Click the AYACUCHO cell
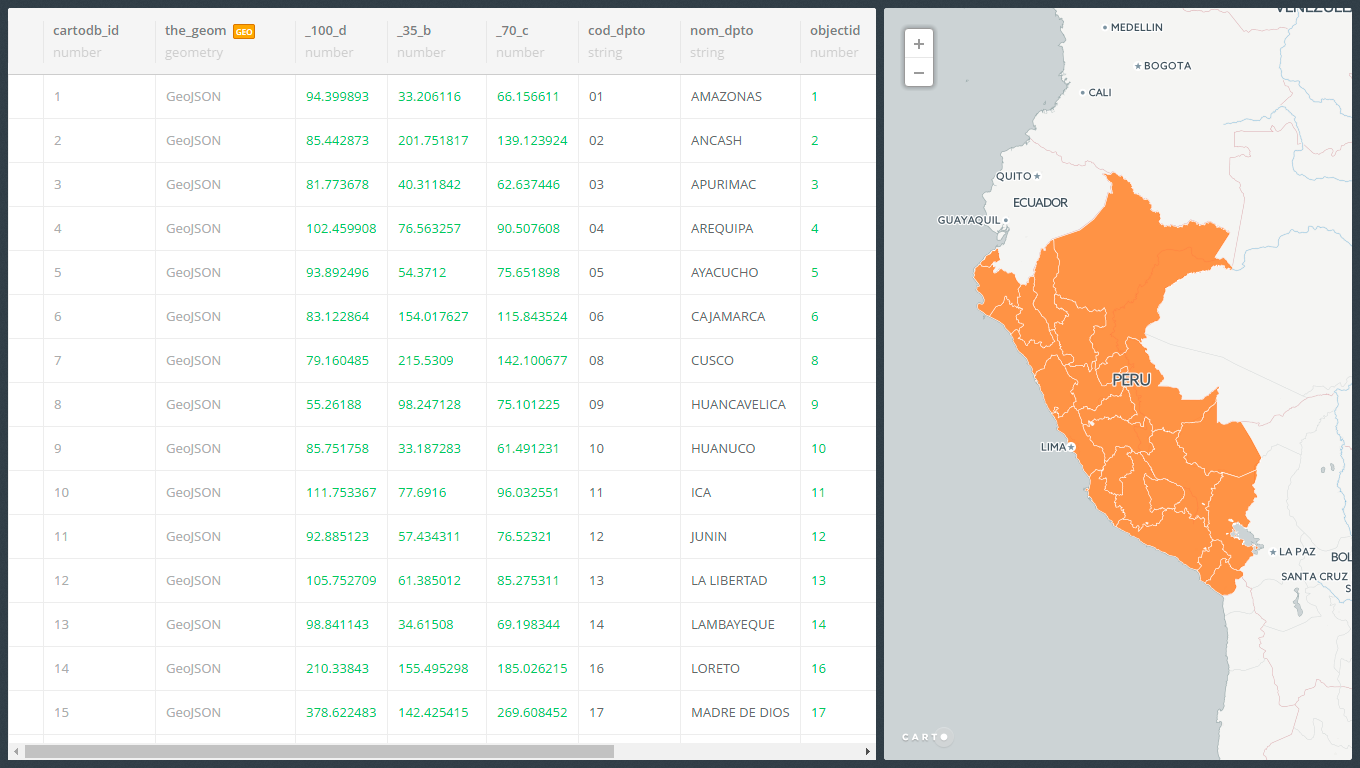The height and width of the screenshot is (768, 1360). pos(725,273)
